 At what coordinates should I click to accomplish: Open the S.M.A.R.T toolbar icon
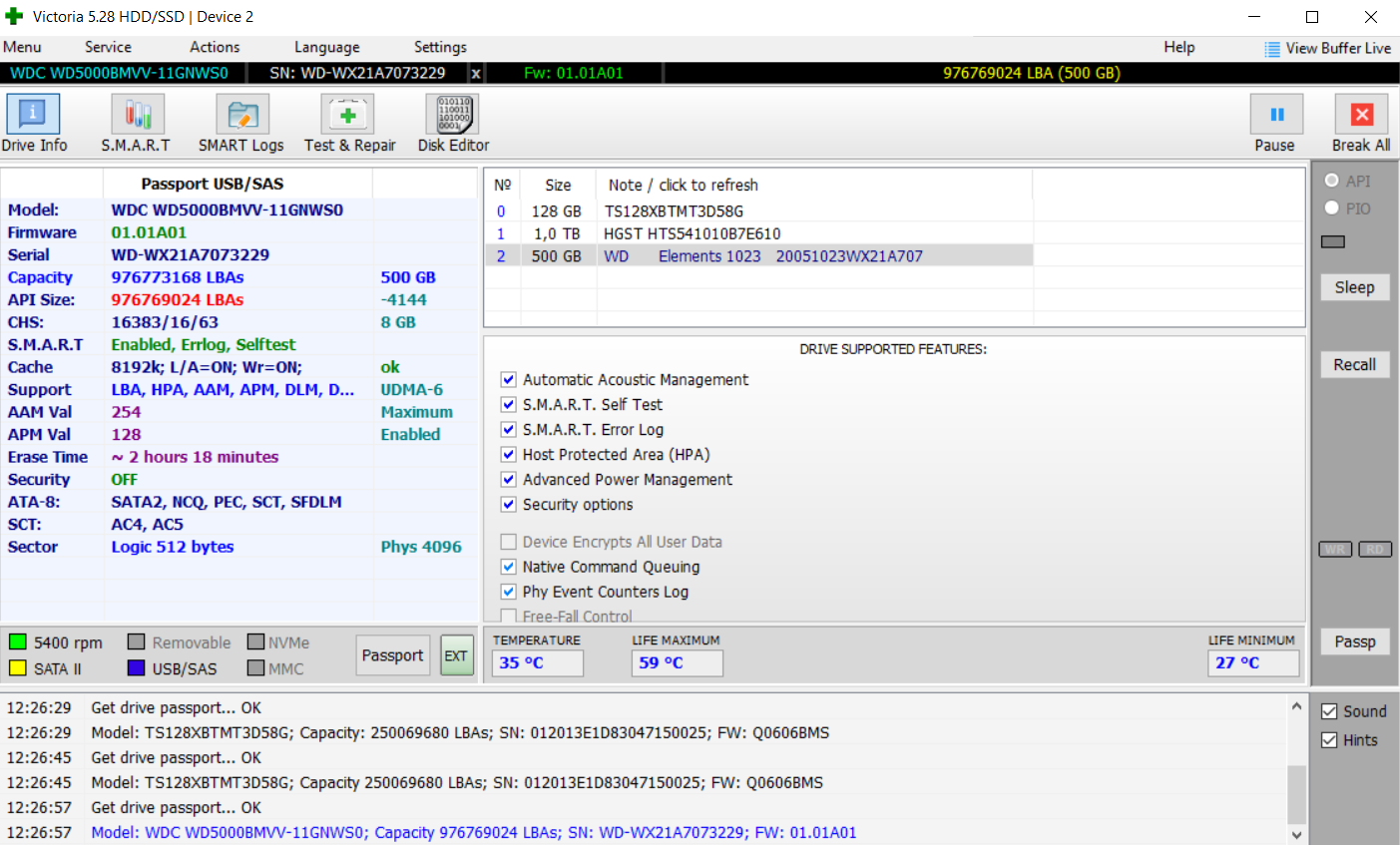pos(138,114)
